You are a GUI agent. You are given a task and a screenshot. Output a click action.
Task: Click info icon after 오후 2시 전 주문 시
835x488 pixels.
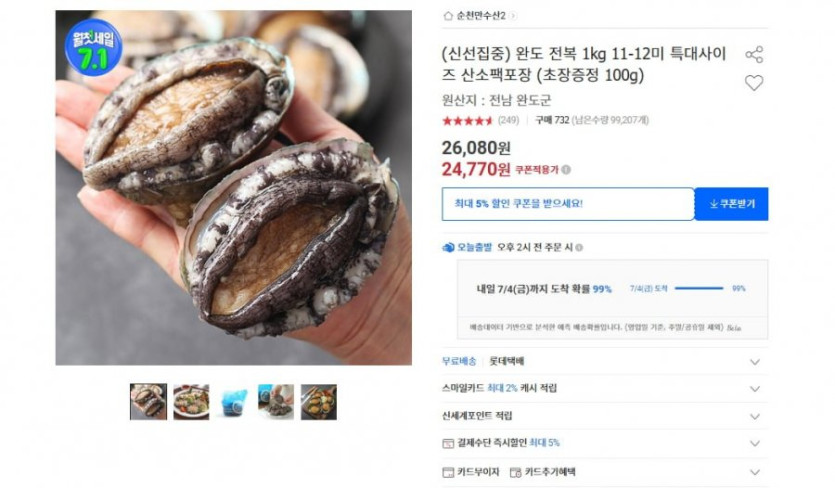579,247
